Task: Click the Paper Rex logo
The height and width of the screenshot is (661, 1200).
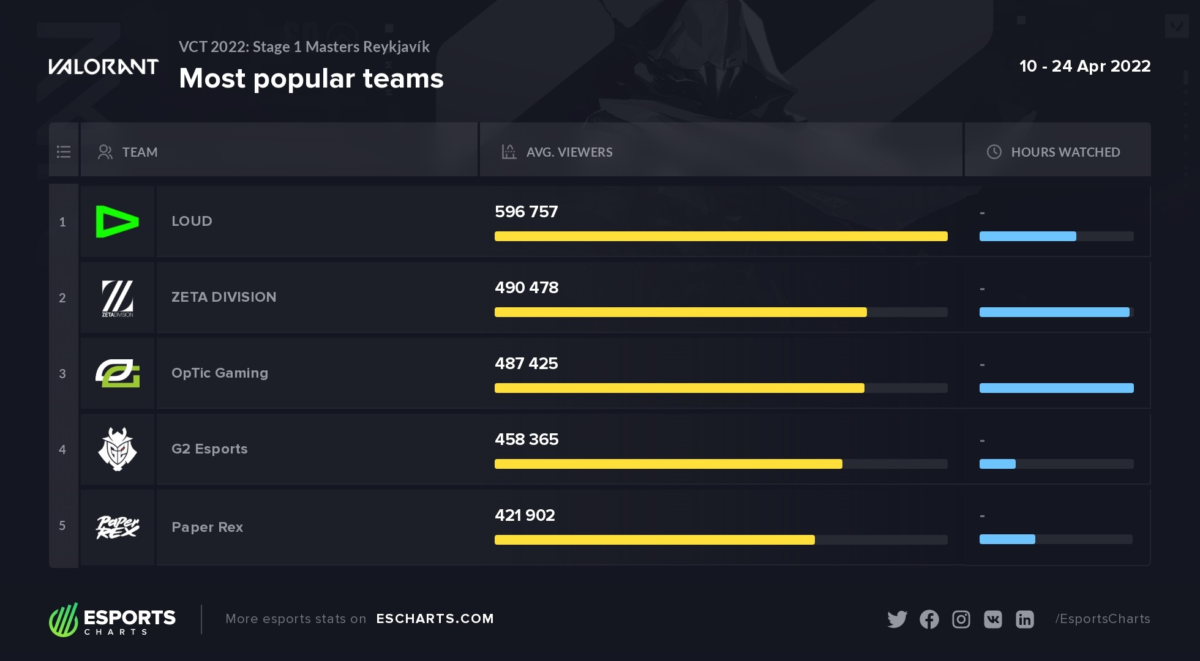Action: point(117,526)
